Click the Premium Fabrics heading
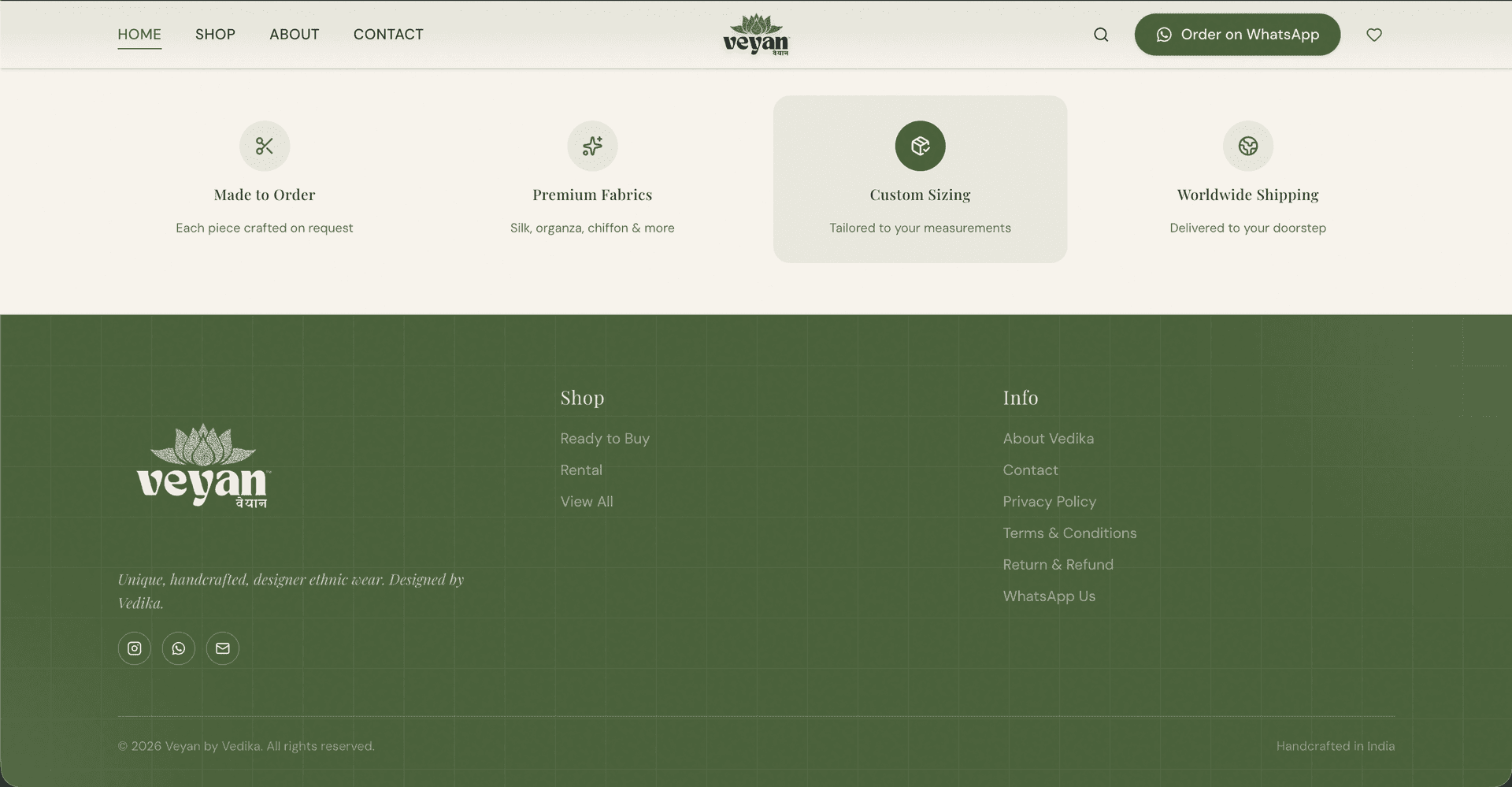Screen dimensions: 1512x787 592,195
